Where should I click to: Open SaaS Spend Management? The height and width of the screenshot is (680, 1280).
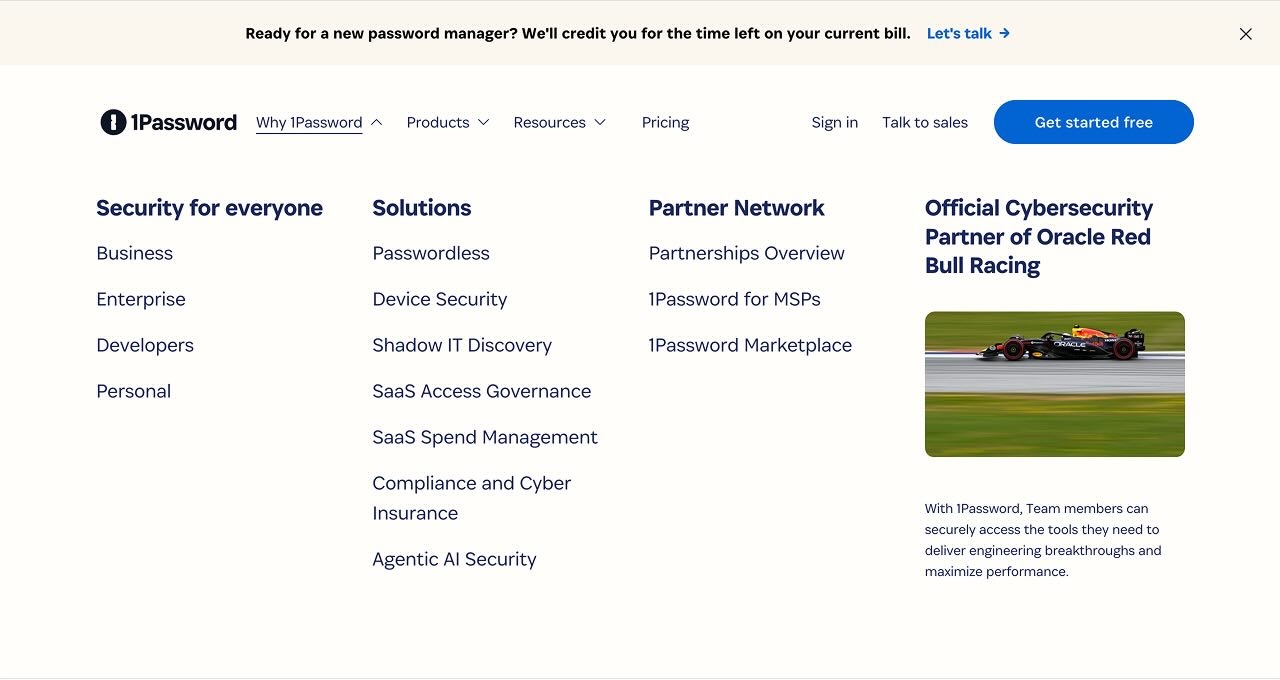click(x=485, y=437)
